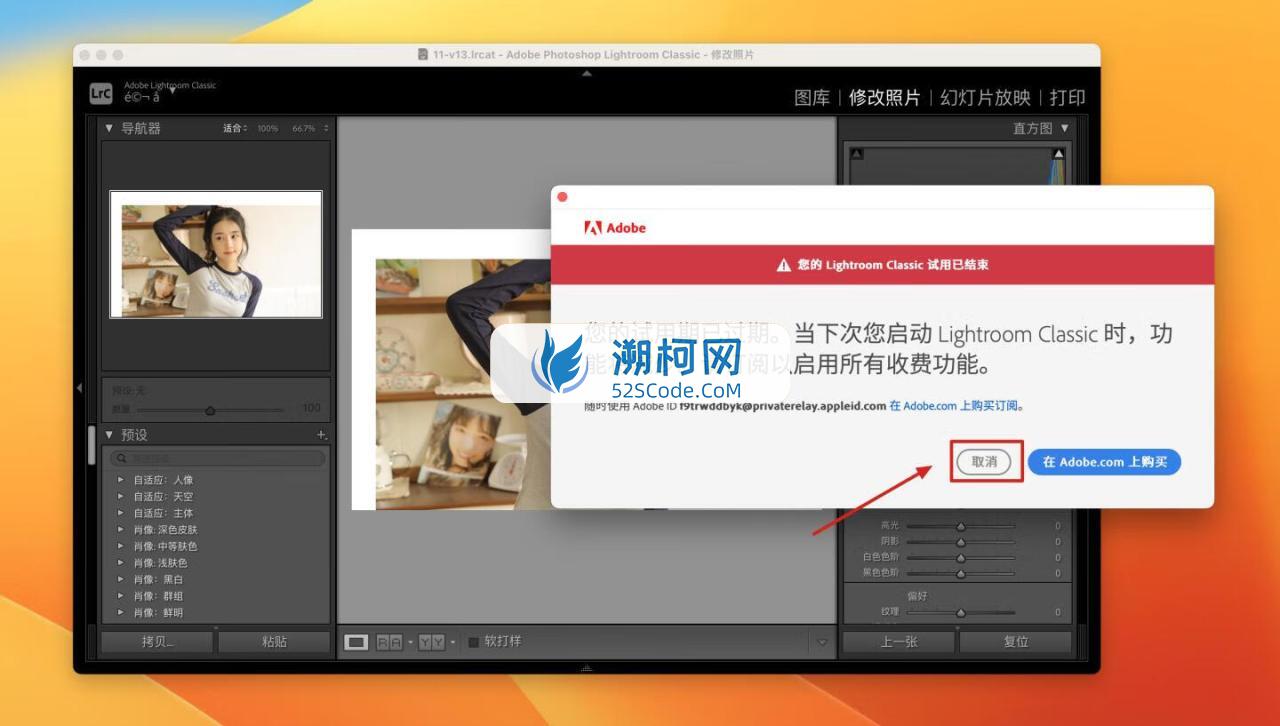Select the YY before/after view icon
The image size is (1280, 726).
point(432,642)
